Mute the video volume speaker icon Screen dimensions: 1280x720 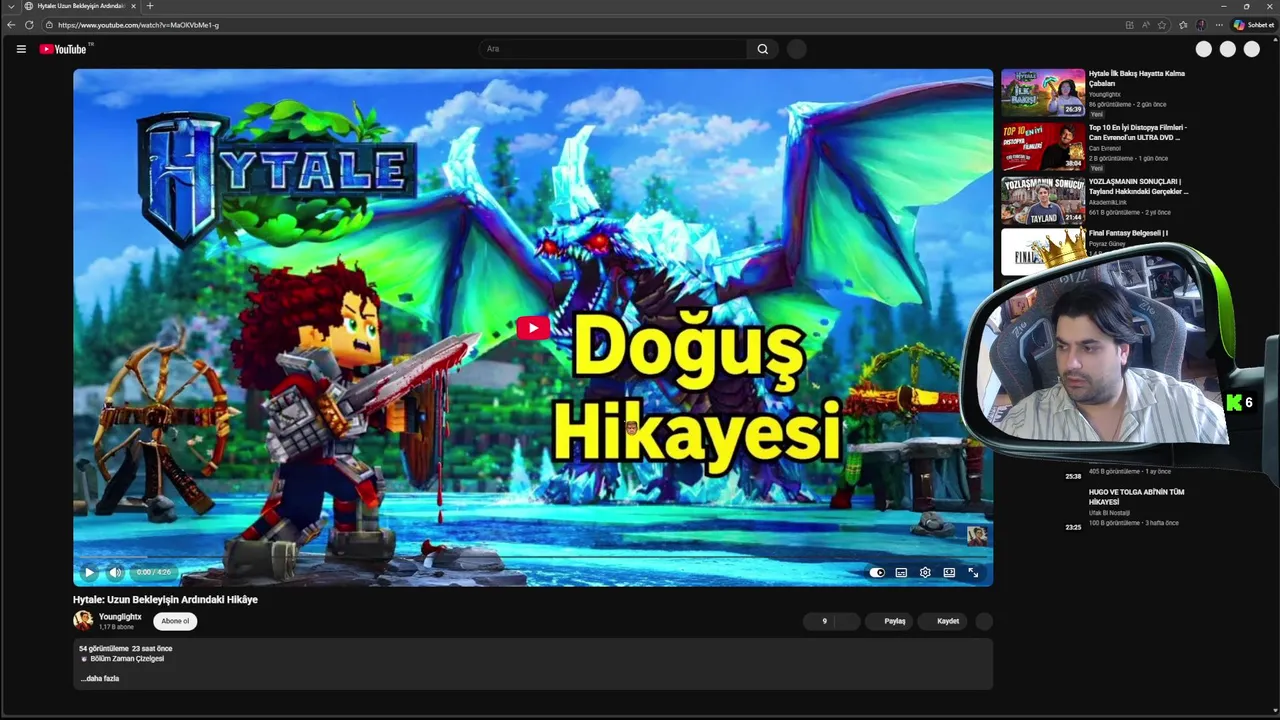click(x=115, y=573)
